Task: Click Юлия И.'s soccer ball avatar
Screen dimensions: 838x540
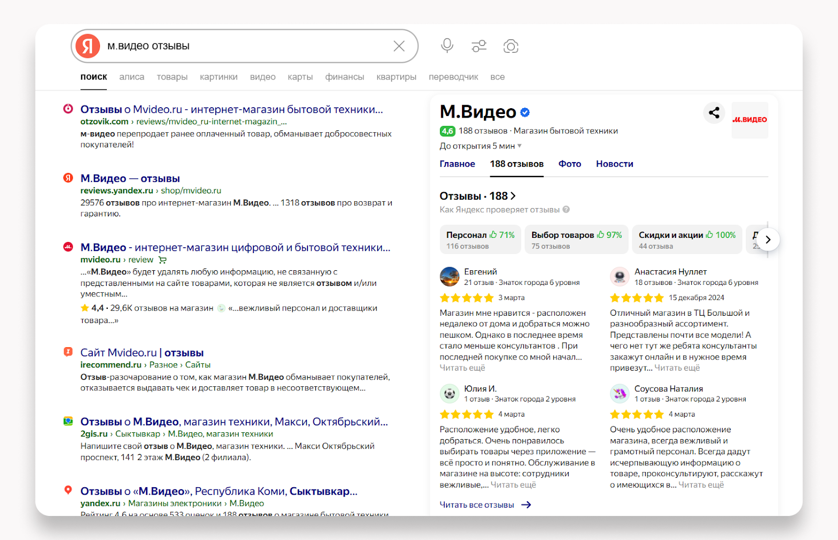Action: [x=449, y=394]
